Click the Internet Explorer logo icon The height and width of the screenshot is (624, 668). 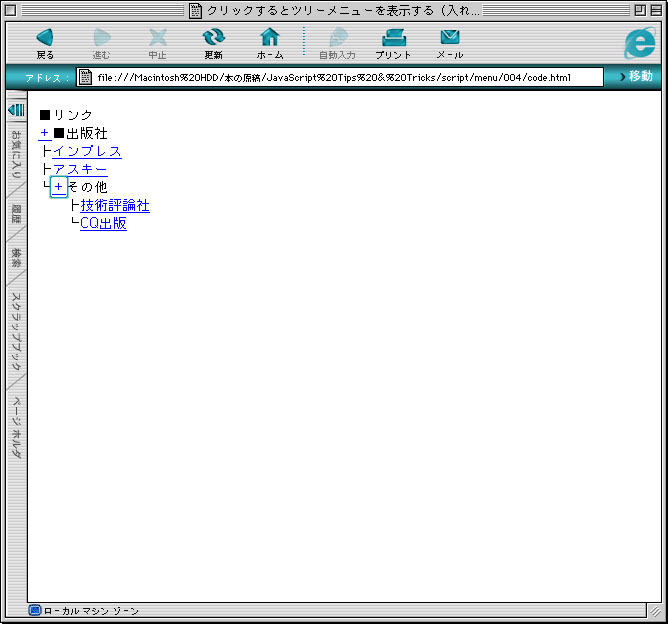point(640,43)
